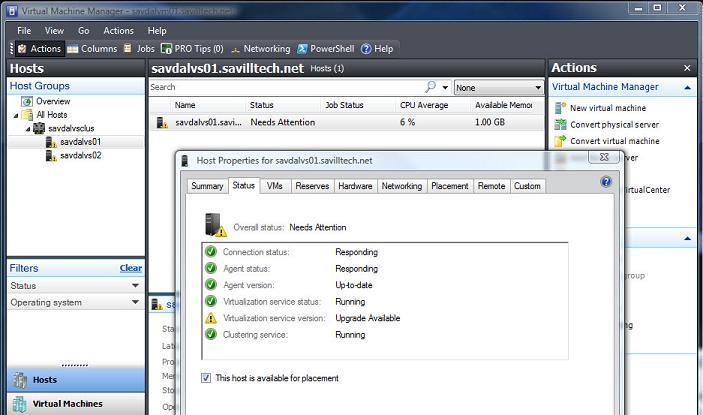
Task: Open the Summary tab in Host Properties
Action: 207,186
